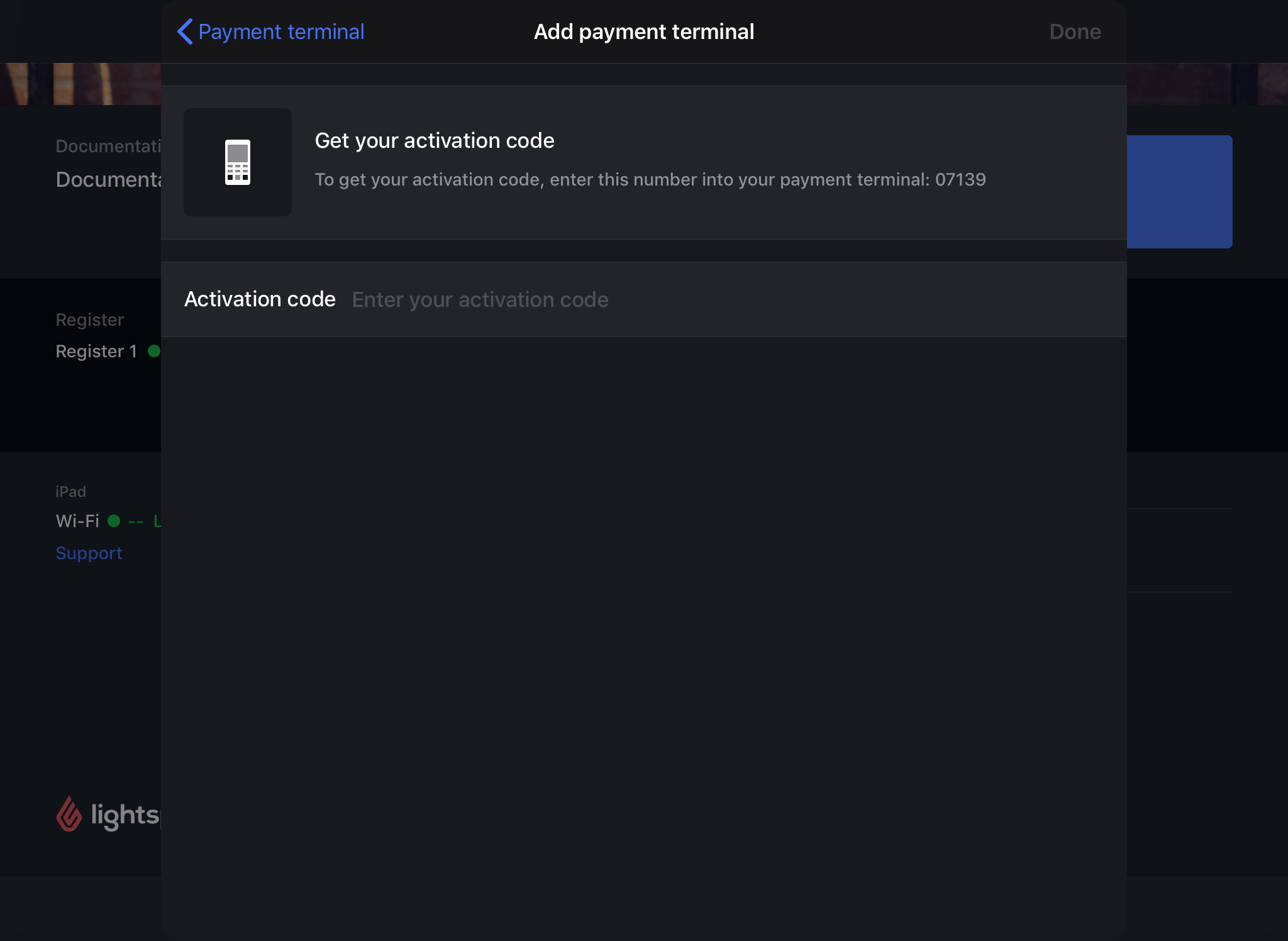The width and height of the screenshot is (1288, 941).
Task: Open the Wi-Fi settings row
Action: click(76, 521)
